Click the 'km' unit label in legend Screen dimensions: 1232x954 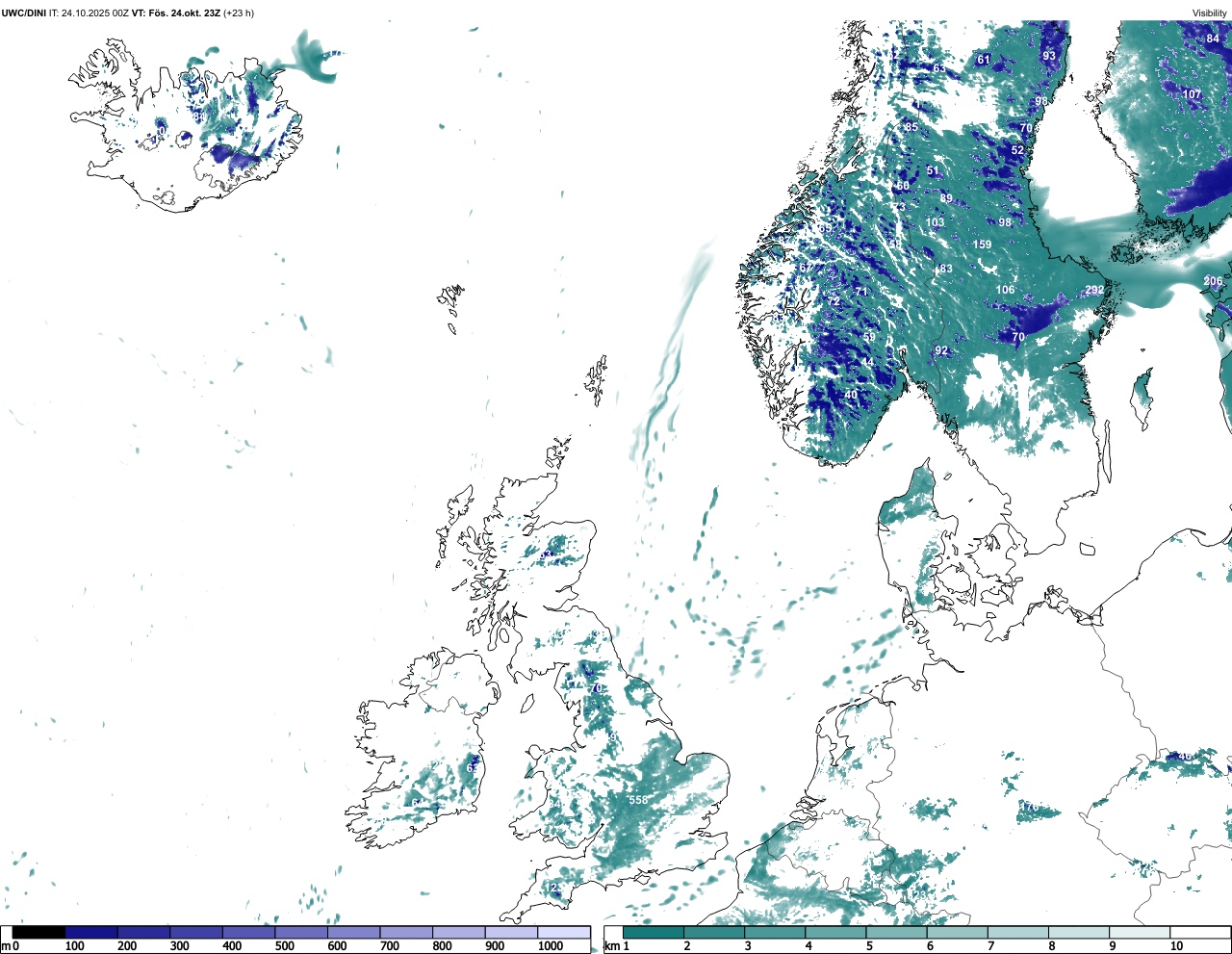click(x=610, y=946)
